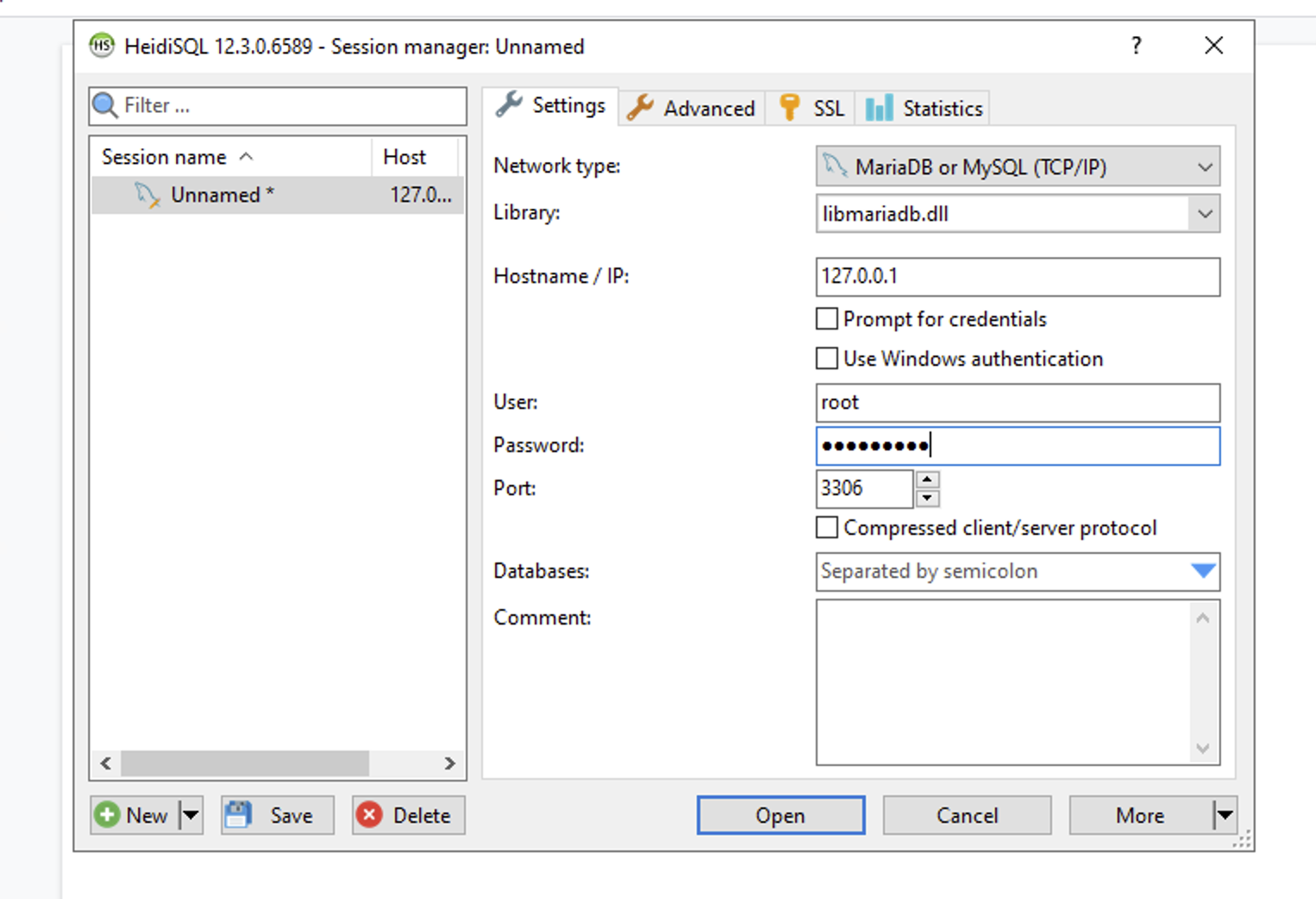Toggle Use Windows authentication checkbox
The height and width of the screenshot is (899, 1316).
pyautogui.click(x=826, y=358)
